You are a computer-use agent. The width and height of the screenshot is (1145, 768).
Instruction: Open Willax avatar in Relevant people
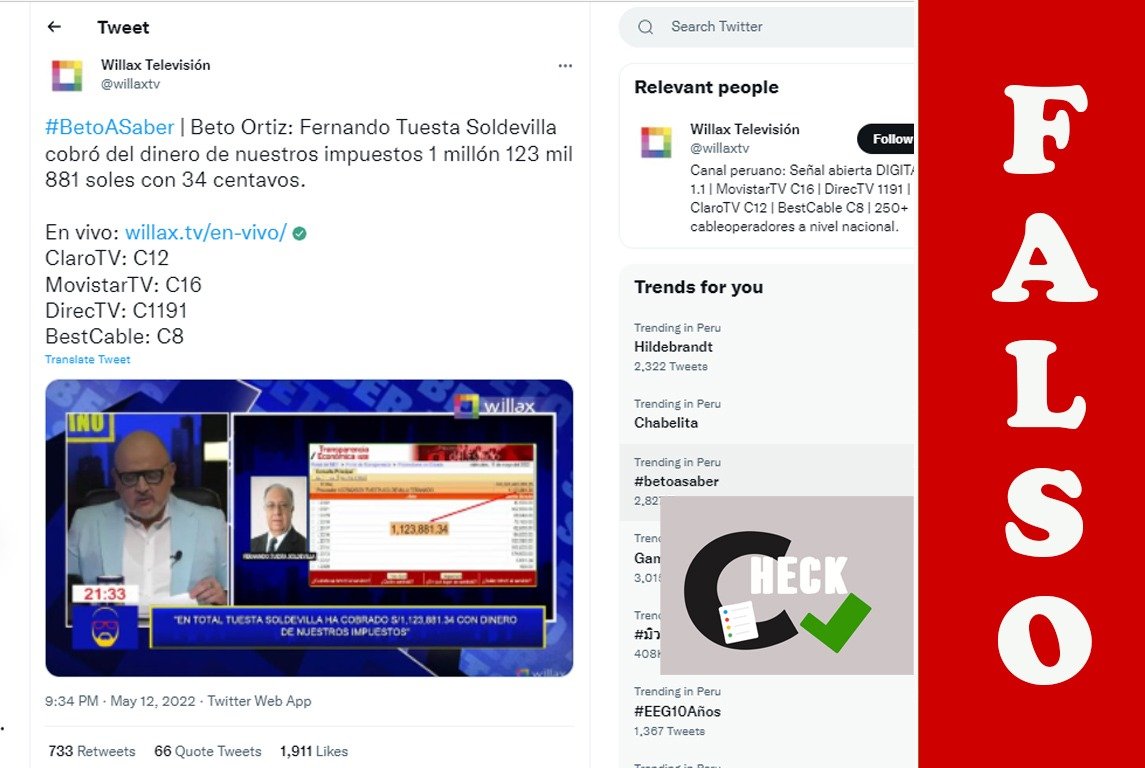pos(656,142)
